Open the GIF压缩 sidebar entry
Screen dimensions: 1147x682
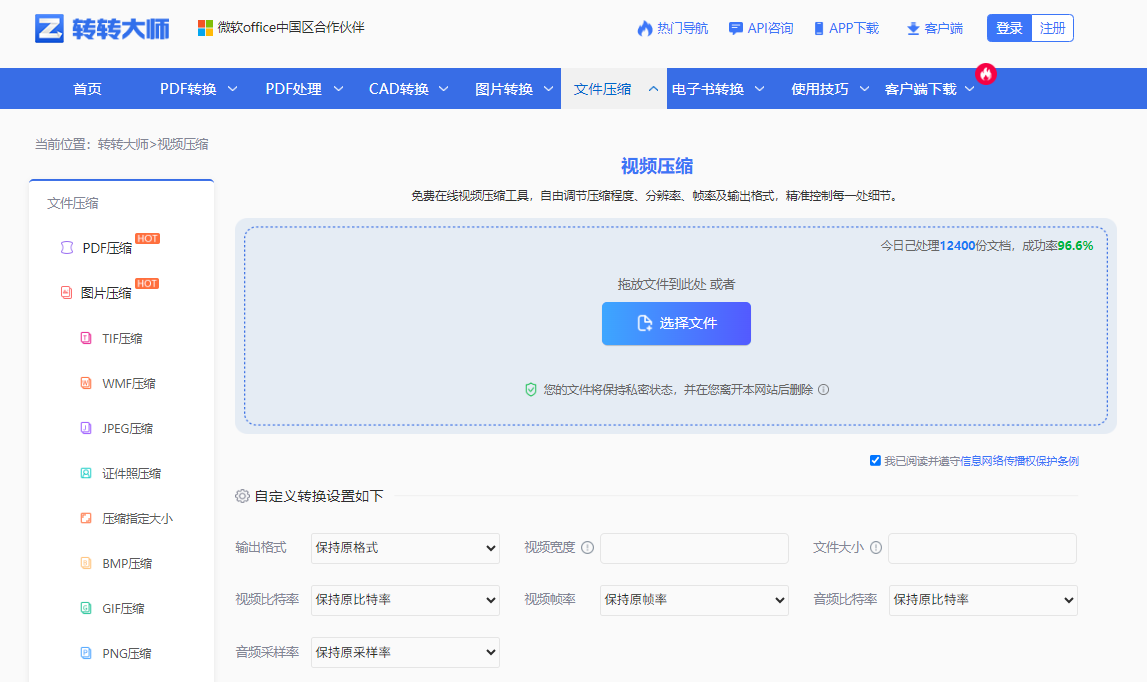123,608
